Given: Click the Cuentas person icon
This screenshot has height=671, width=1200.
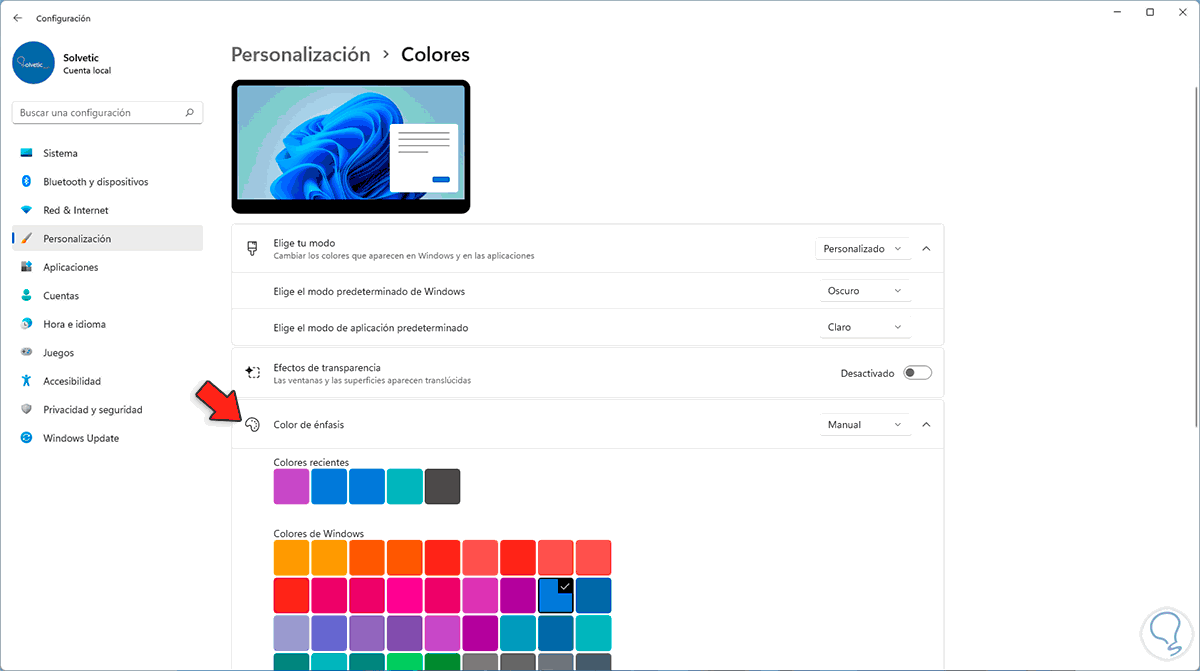Looking at the screenshot, I should click(26, 296).
